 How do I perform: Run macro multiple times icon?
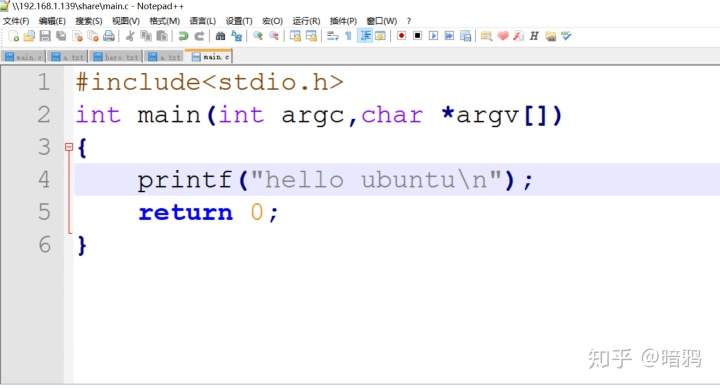click(449, 36)
